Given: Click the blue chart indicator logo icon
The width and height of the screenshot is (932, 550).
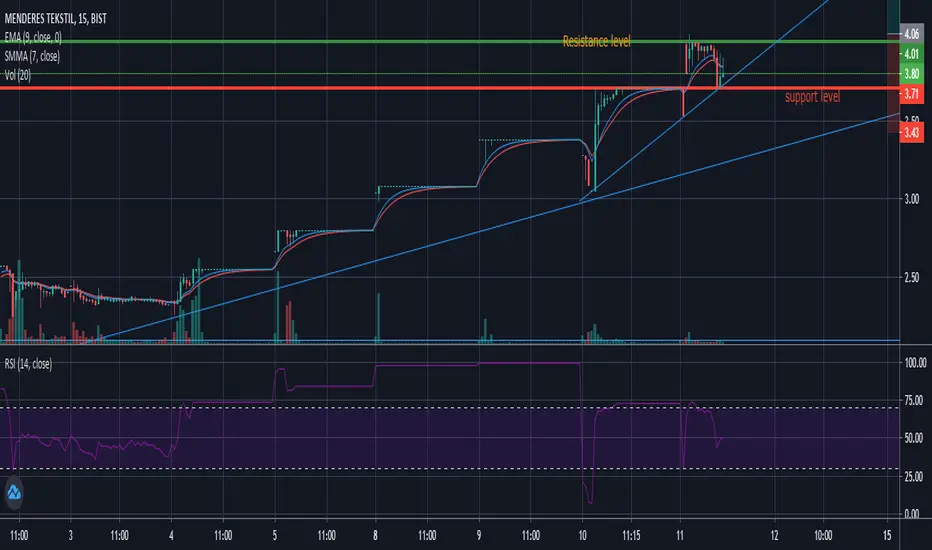Looking at the screenshot, I should click(14, 493).
